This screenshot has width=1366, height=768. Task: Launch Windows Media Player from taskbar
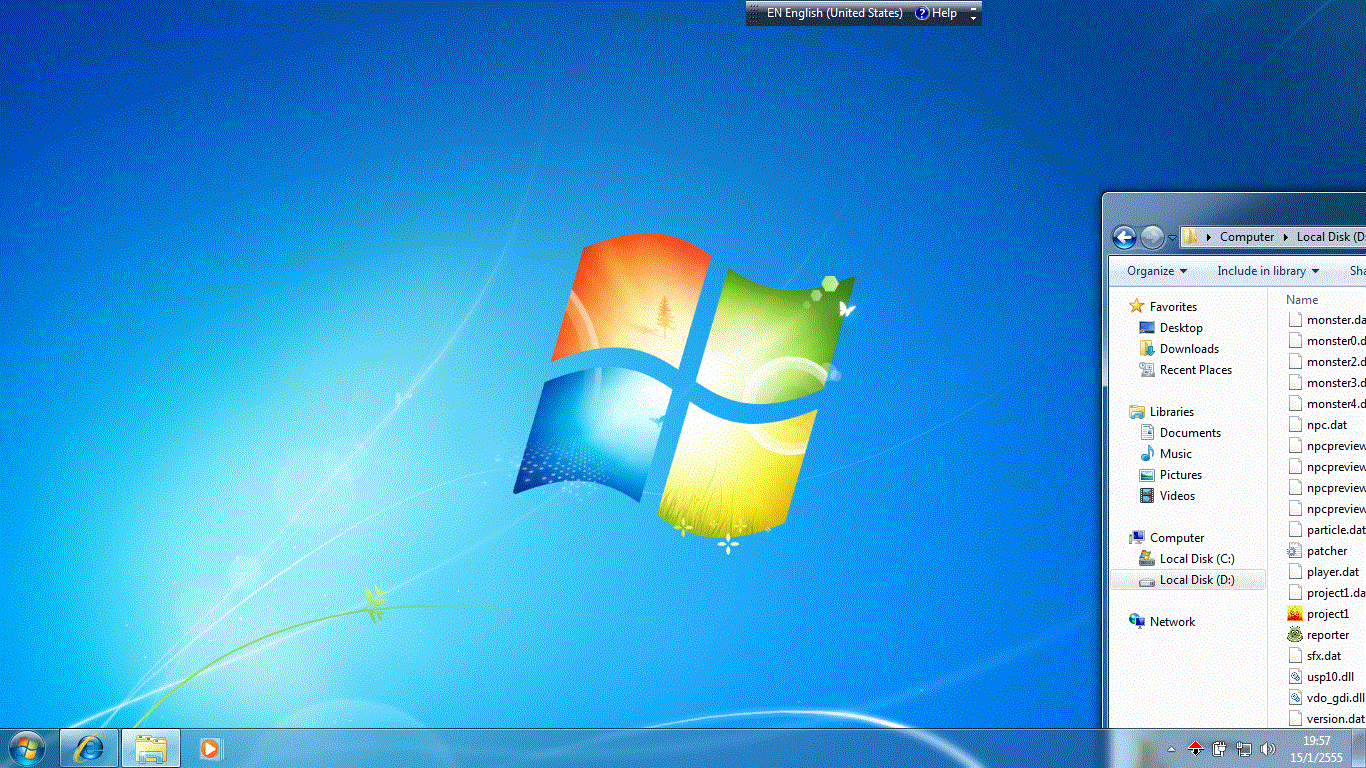point(209,748)
